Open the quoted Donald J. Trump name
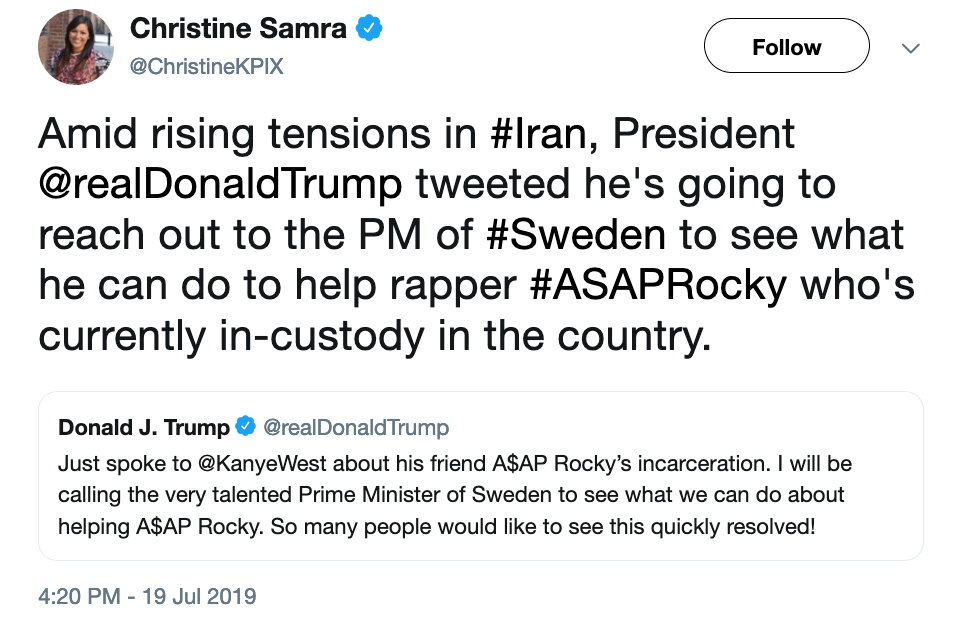Screen dimensions: 968x622 [x=144, y=428]
